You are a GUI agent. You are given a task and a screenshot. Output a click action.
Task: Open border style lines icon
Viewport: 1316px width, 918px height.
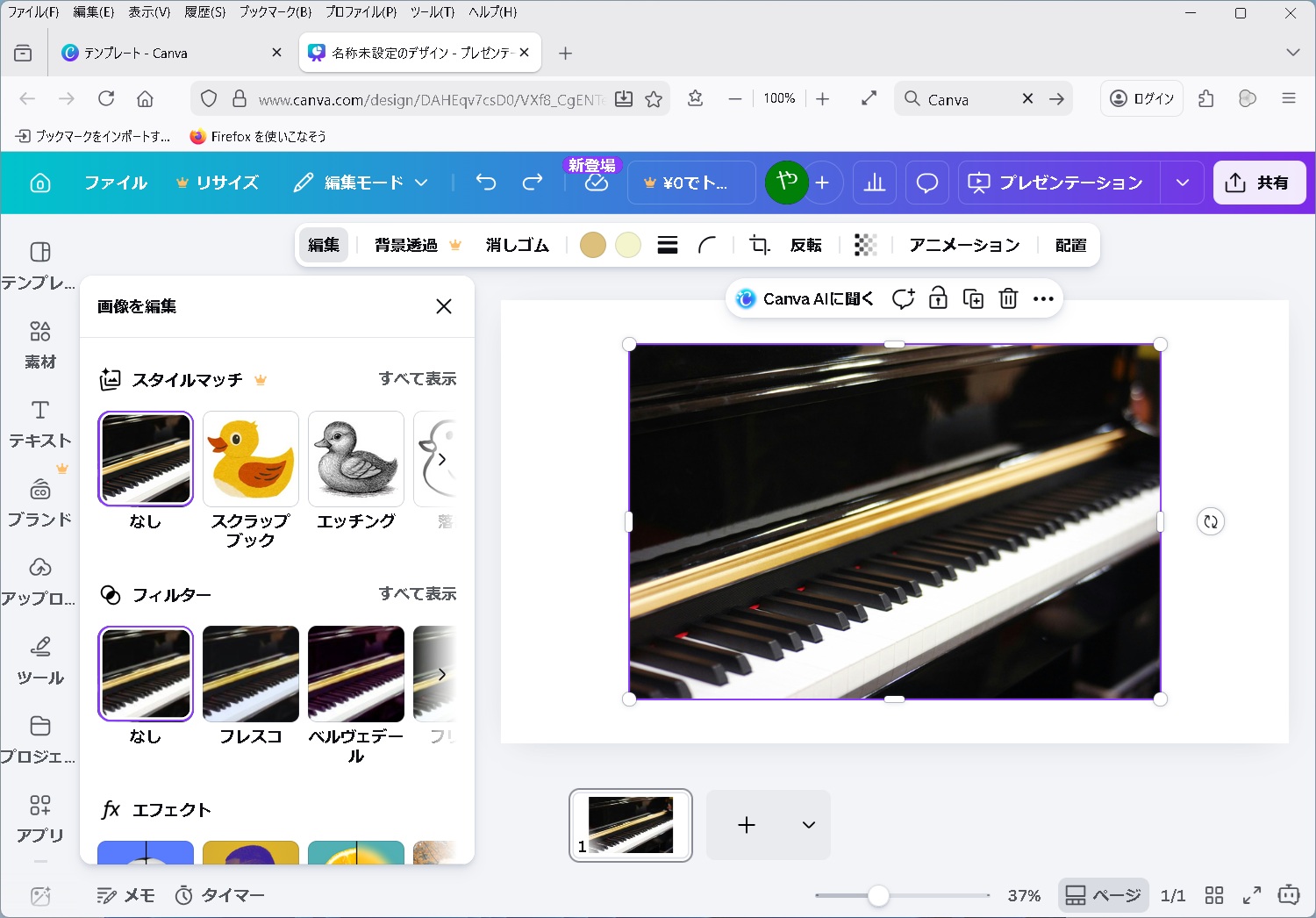(668, 246)
